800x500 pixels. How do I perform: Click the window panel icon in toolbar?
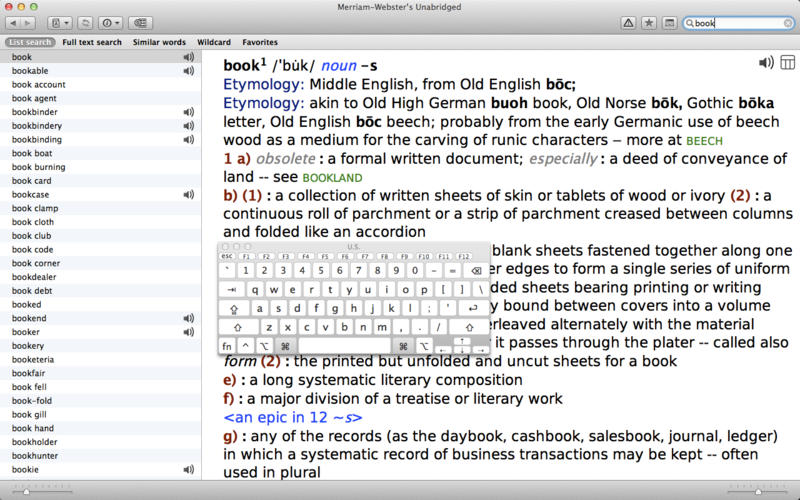click(x=668, y=22)
